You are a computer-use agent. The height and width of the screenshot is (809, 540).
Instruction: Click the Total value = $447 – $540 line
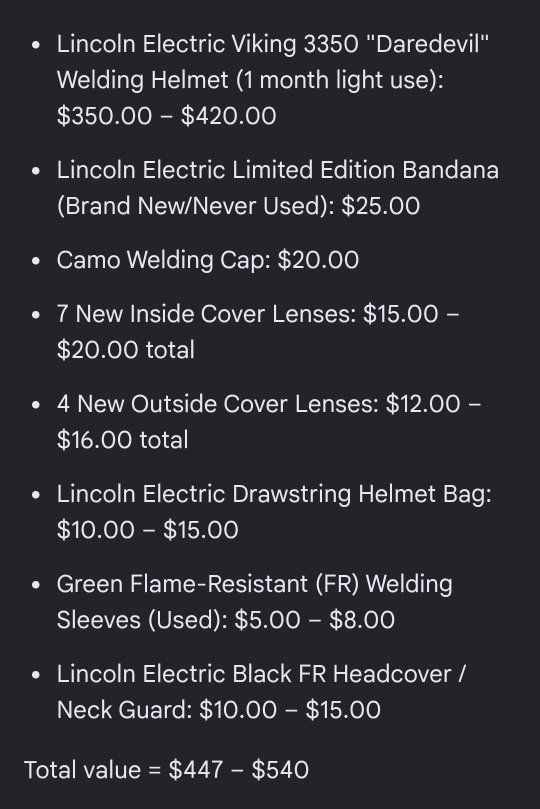(167, 770)
